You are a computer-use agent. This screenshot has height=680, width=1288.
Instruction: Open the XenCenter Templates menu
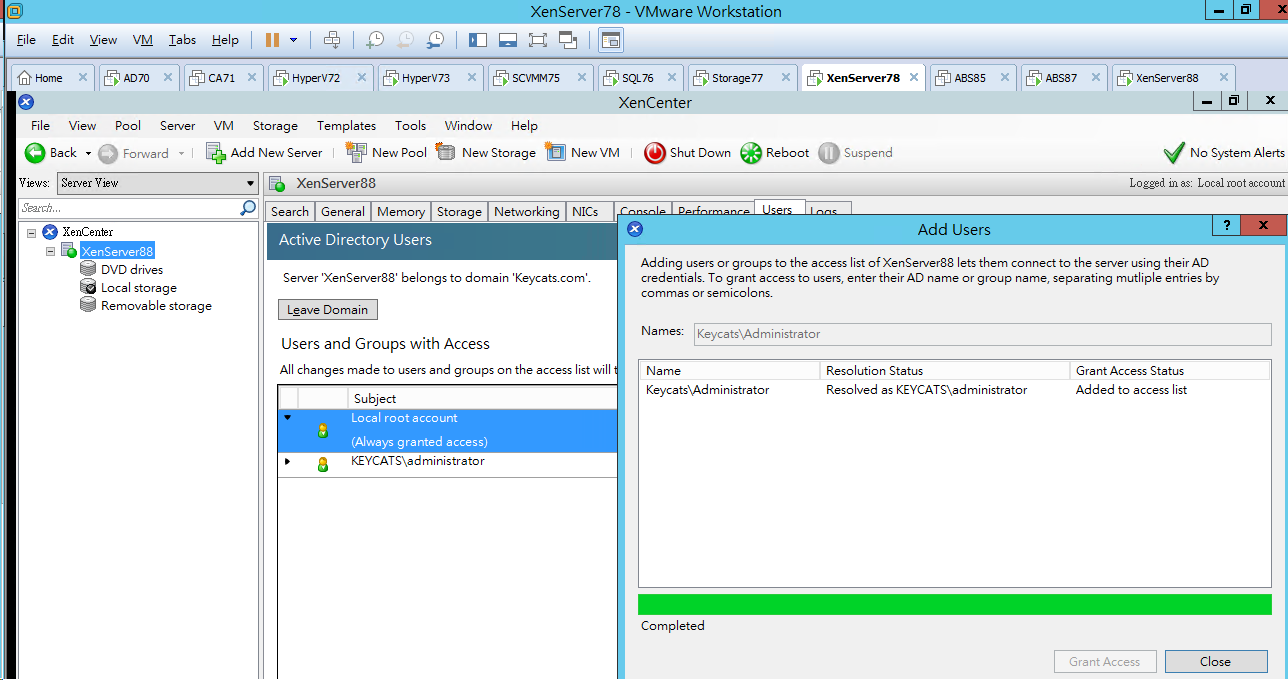[346, 126]
